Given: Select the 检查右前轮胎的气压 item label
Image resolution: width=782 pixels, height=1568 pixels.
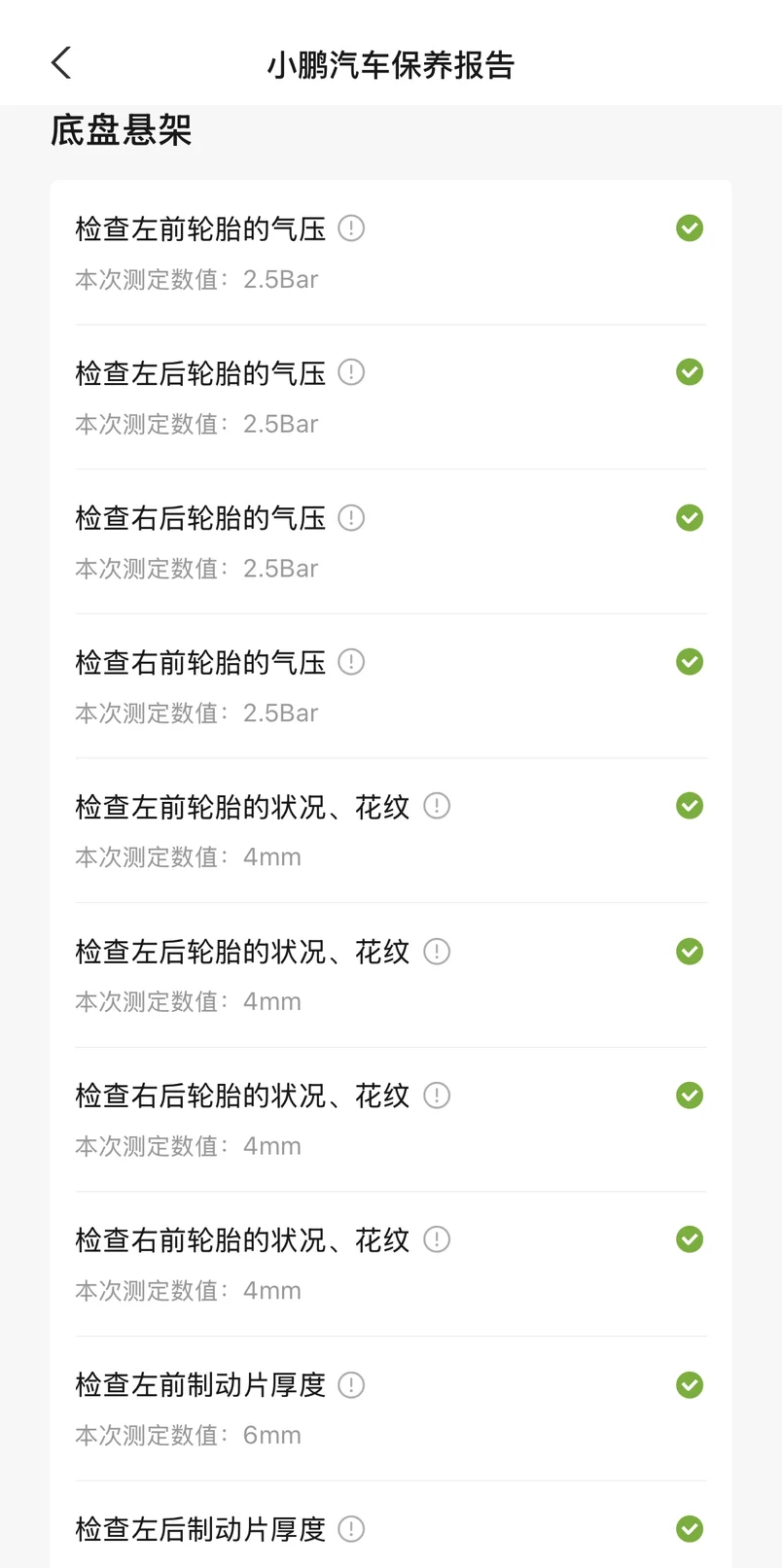Looking at the screenshot, I should (200, 663).
